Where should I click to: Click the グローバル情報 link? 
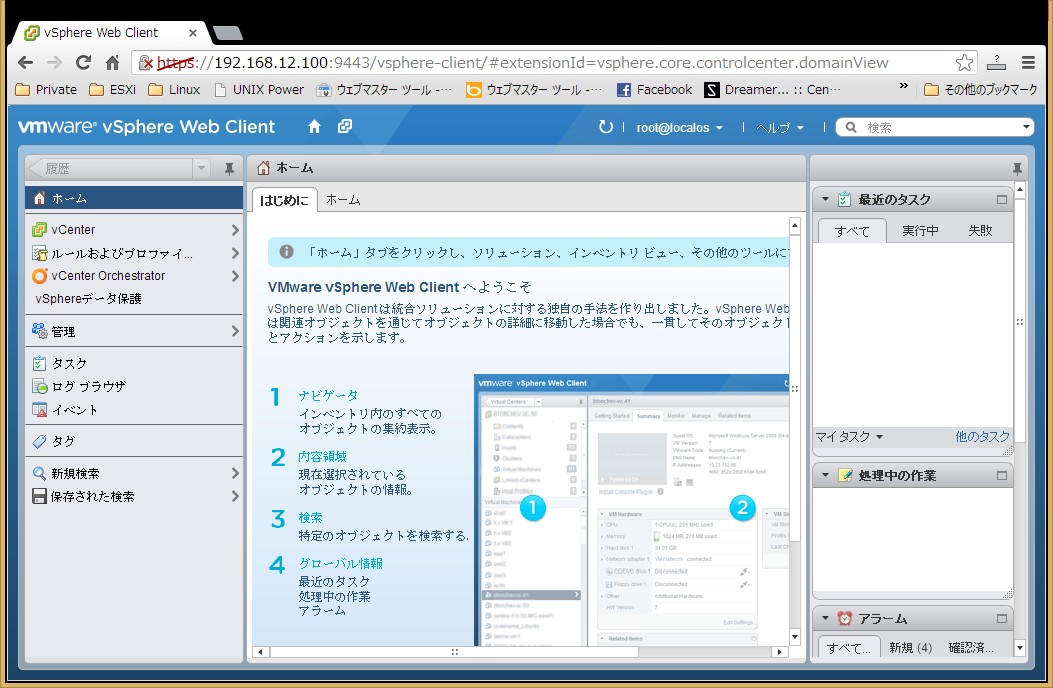340,564
